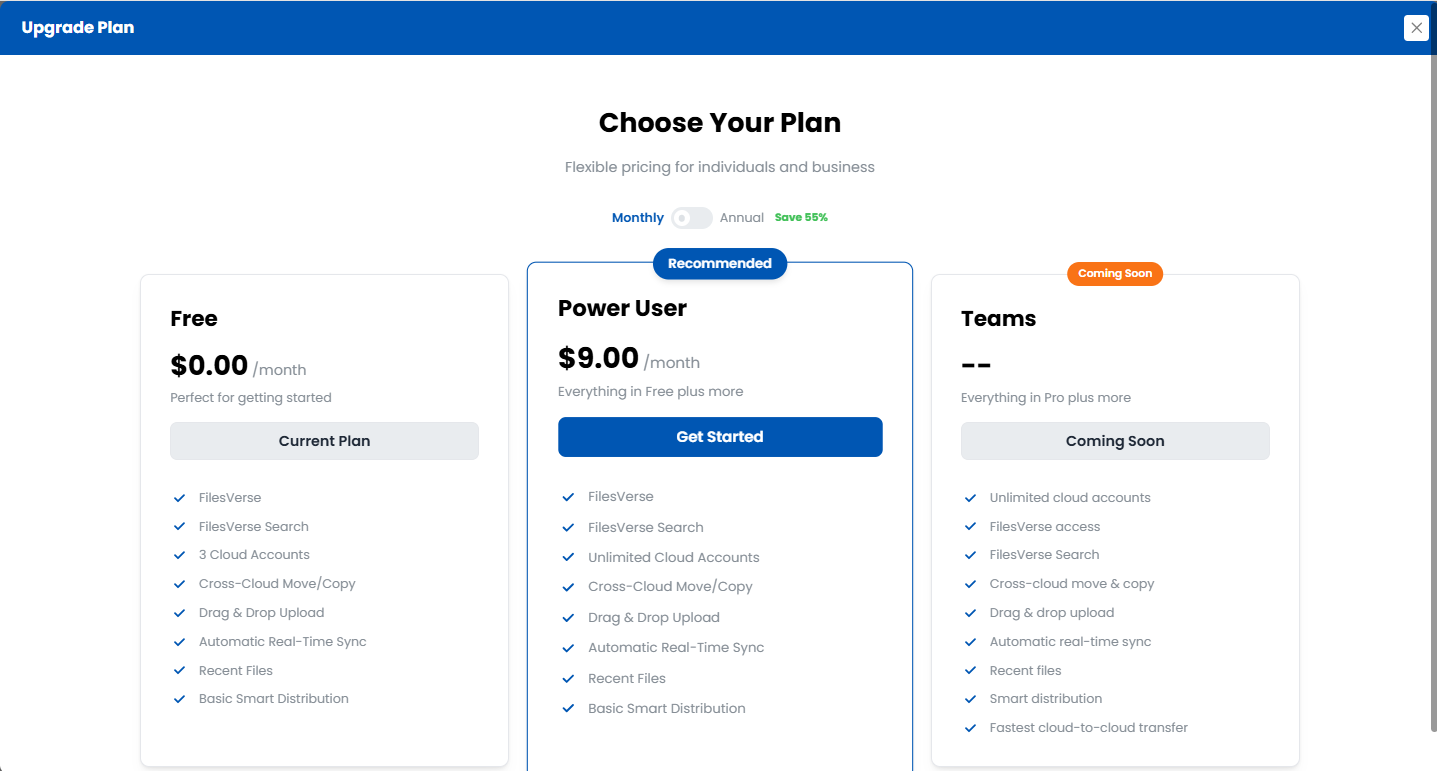Click the Current Plan button
Image resolution: width=1437 pixels, height=771 pixels.
pos(324,441)
